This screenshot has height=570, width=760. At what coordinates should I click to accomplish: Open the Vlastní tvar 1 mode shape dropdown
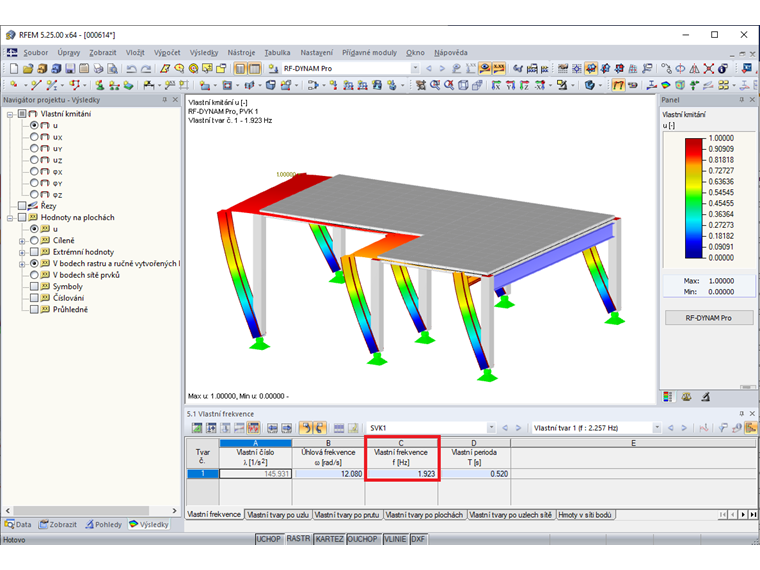(657, 428)
